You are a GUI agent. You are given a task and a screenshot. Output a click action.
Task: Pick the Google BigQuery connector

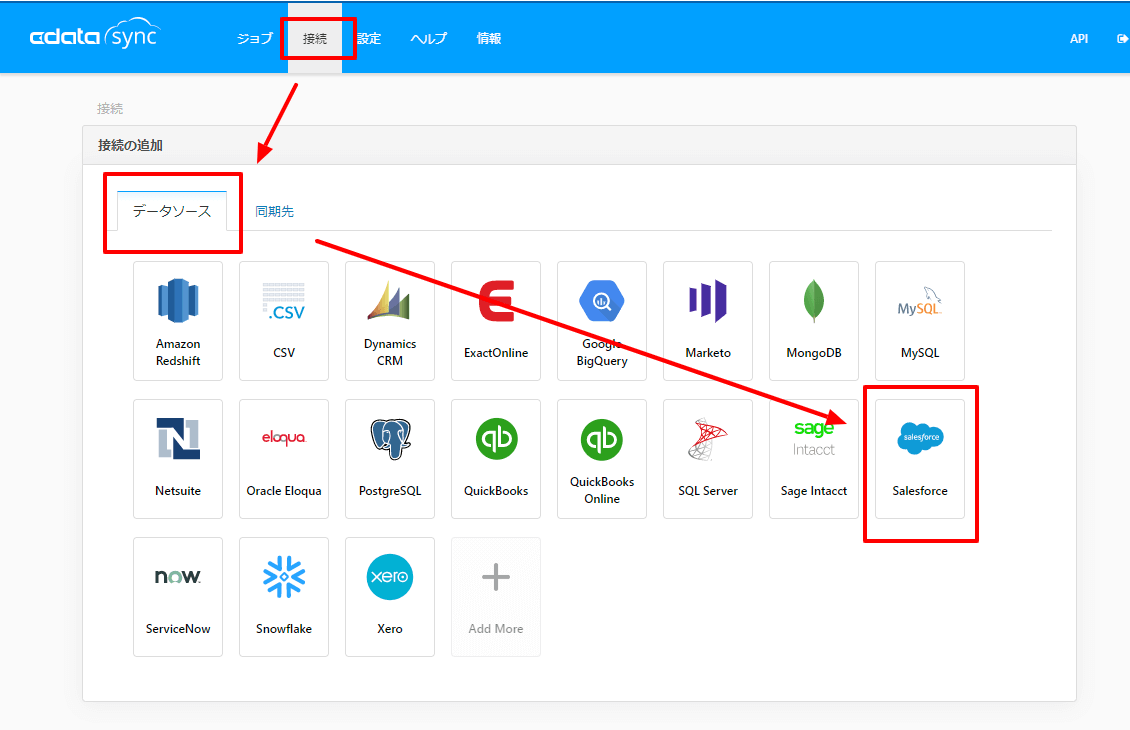coord(602,321)
